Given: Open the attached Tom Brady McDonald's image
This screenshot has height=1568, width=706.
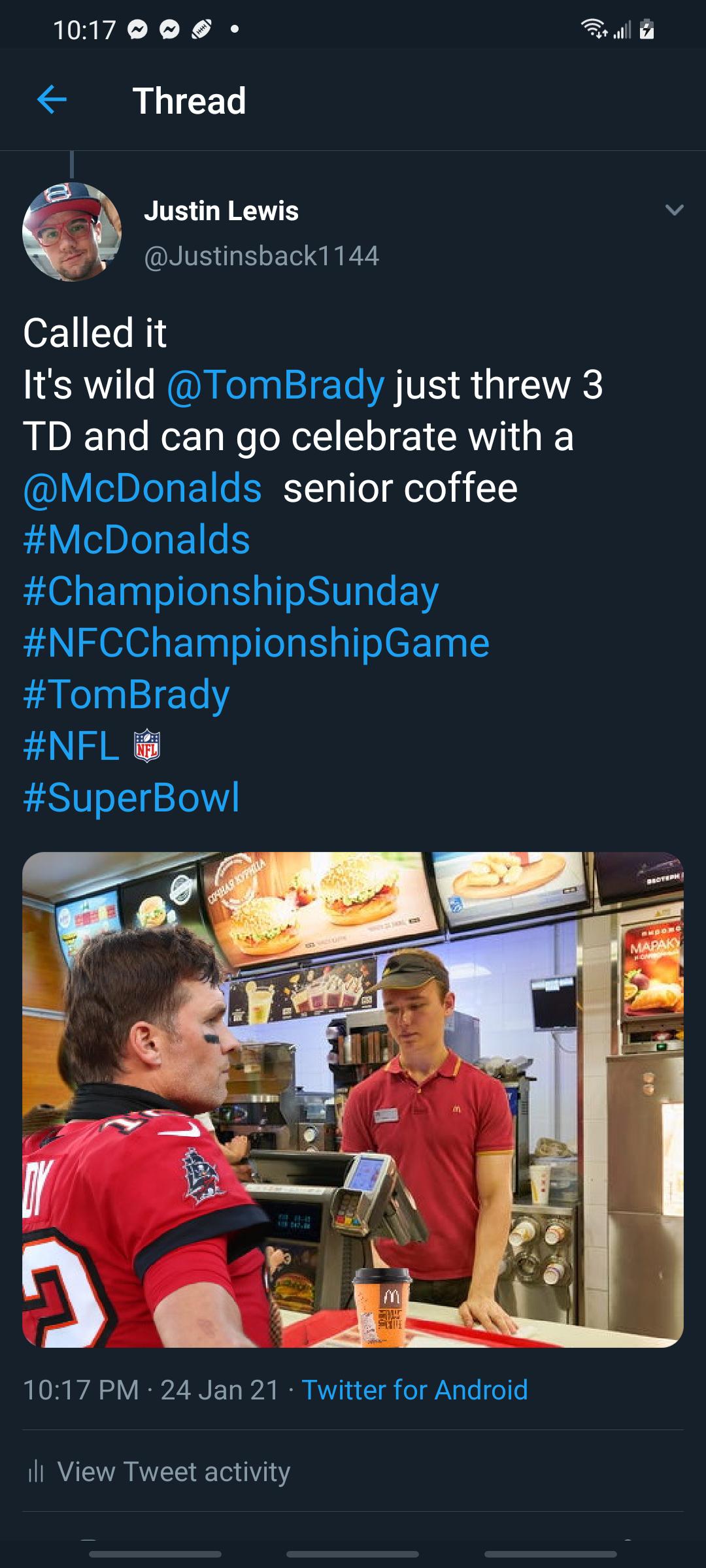Looking at the screenshot, I should [353, 1098].
